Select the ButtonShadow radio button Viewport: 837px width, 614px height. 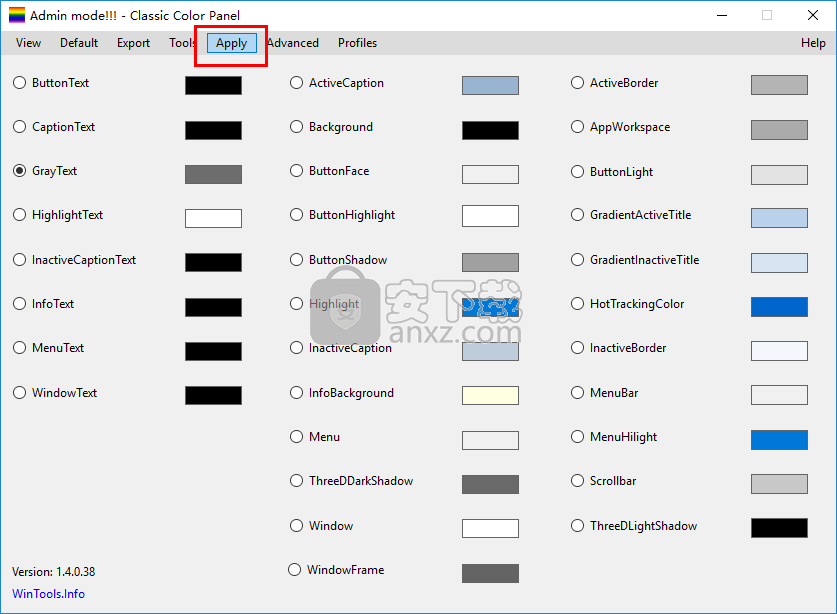pyautogui.click(x=296, y=259)
